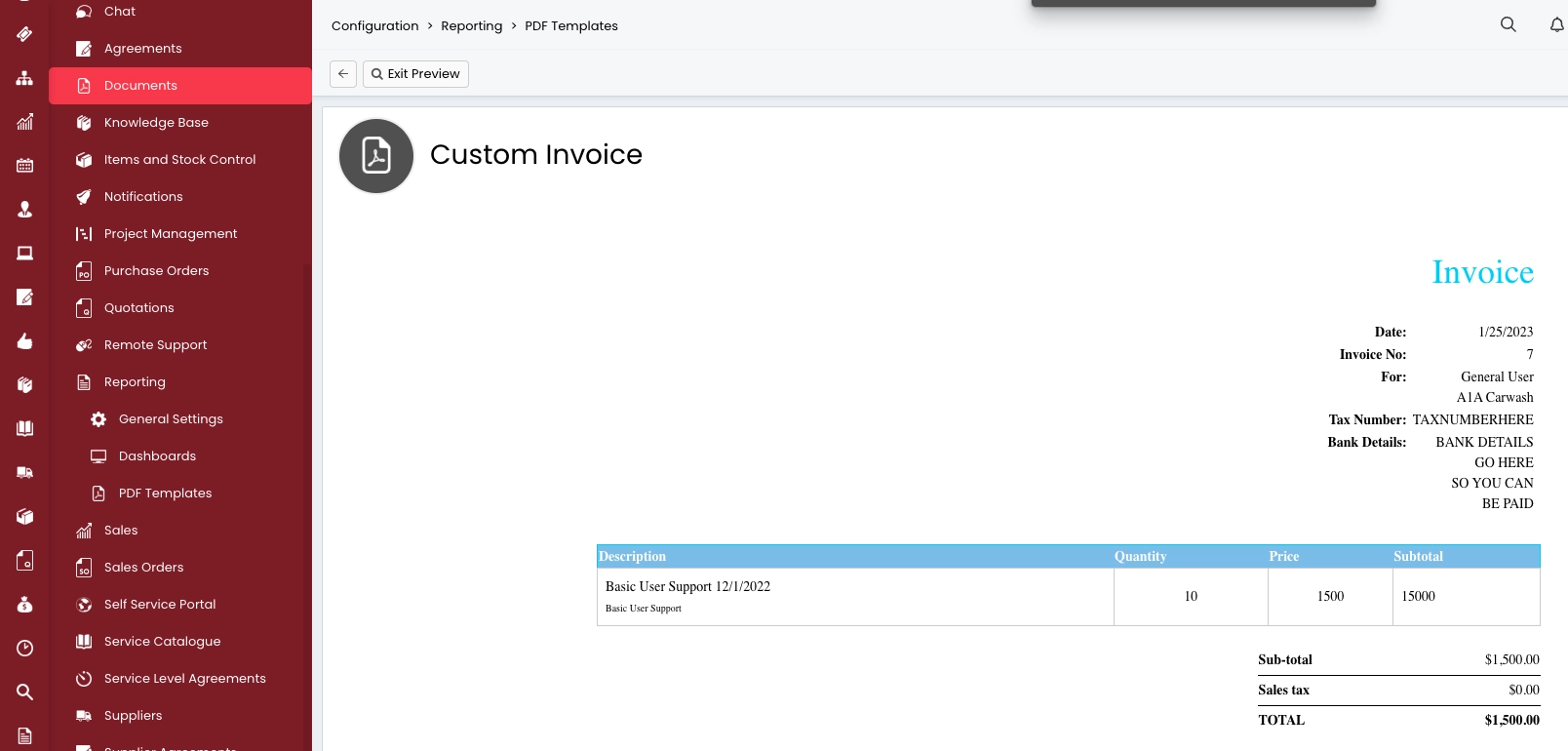Click the thumbs-up icon in left rail
This screenshot has width=1568, height=751.
click(24, 341)
